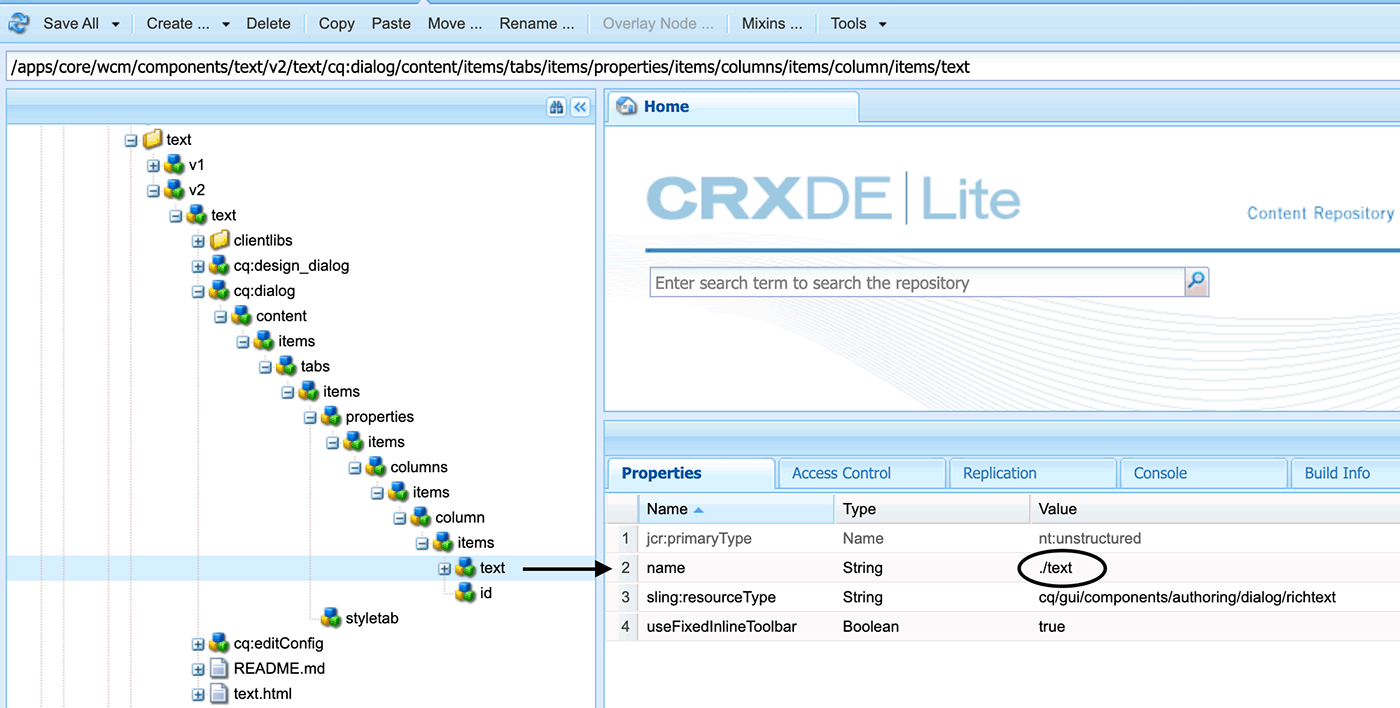Screen dimensions: 1400x708
Task: Click the binoculars search icon in tree panel
Action: coord(557,108)
